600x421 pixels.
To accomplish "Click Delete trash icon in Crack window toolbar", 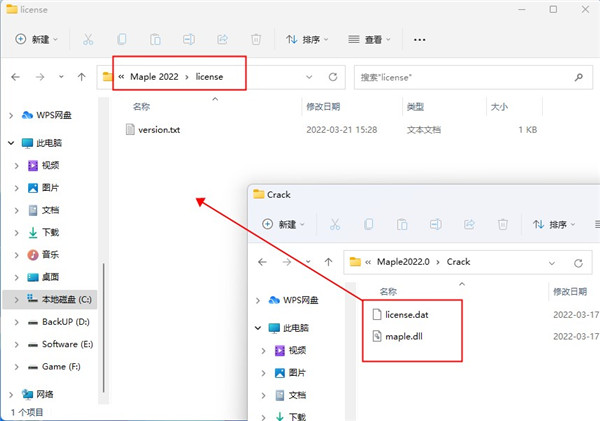I will (503, 224).
